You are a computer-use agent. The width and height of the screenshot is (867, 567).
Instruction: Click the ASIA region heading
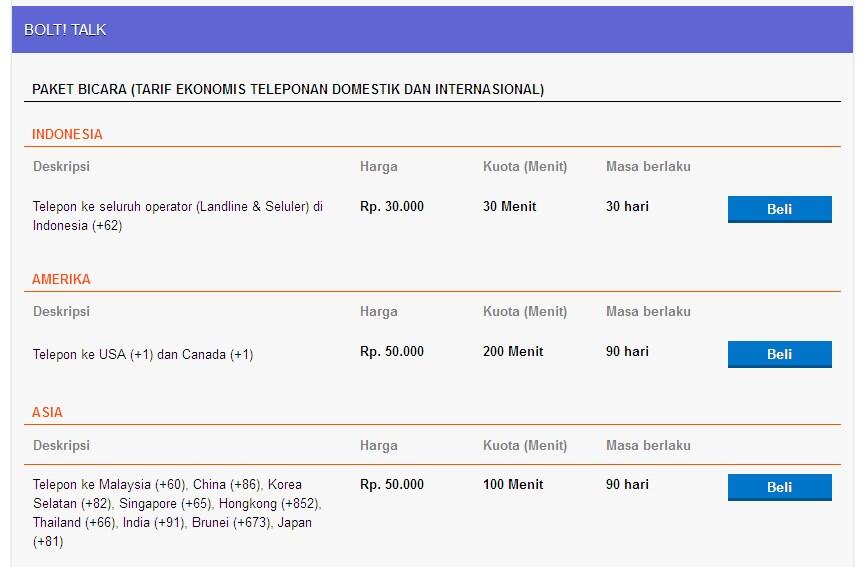(47, 412)
